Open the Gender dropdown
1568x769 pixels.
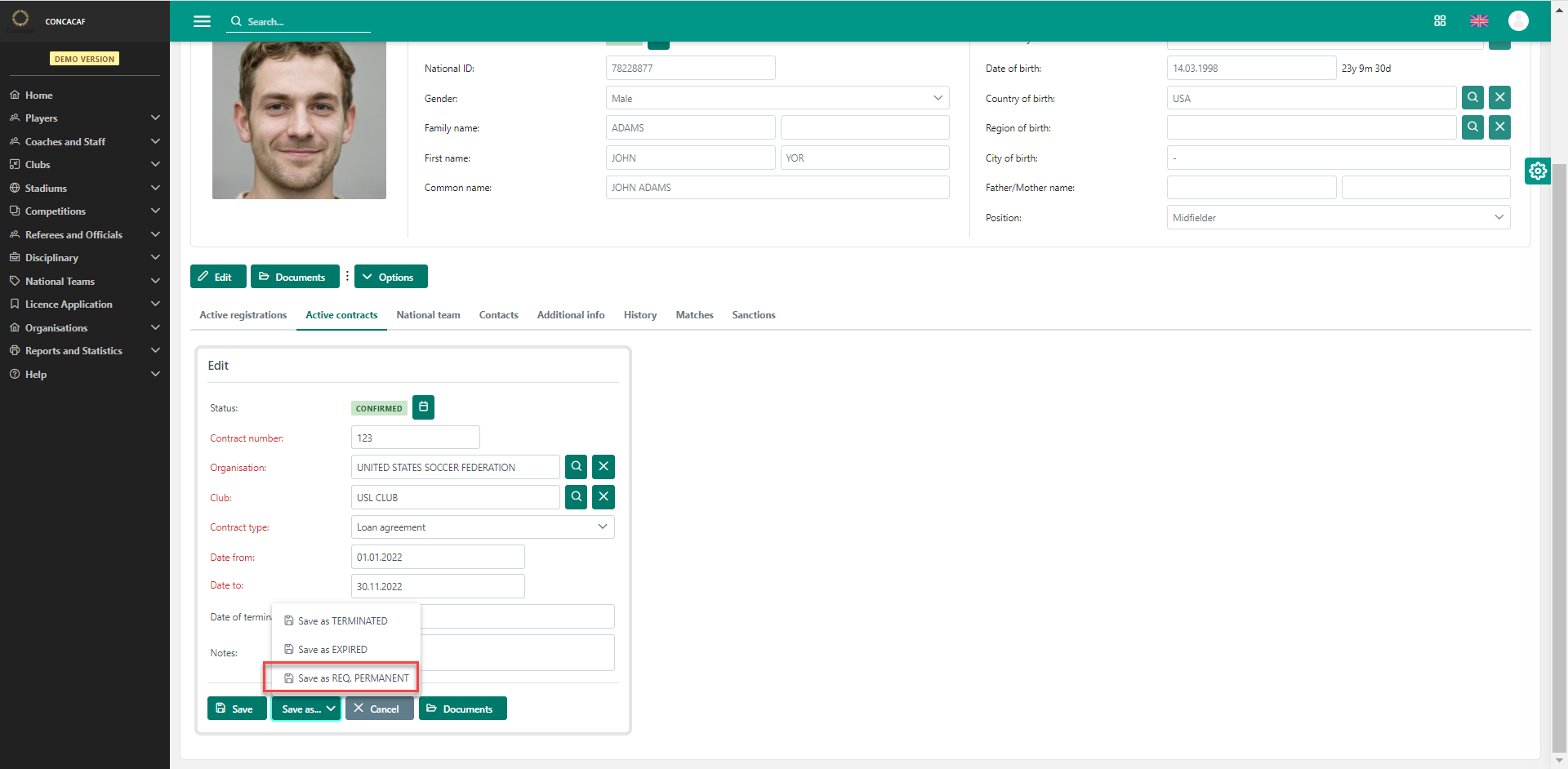(x=777, y=98)
